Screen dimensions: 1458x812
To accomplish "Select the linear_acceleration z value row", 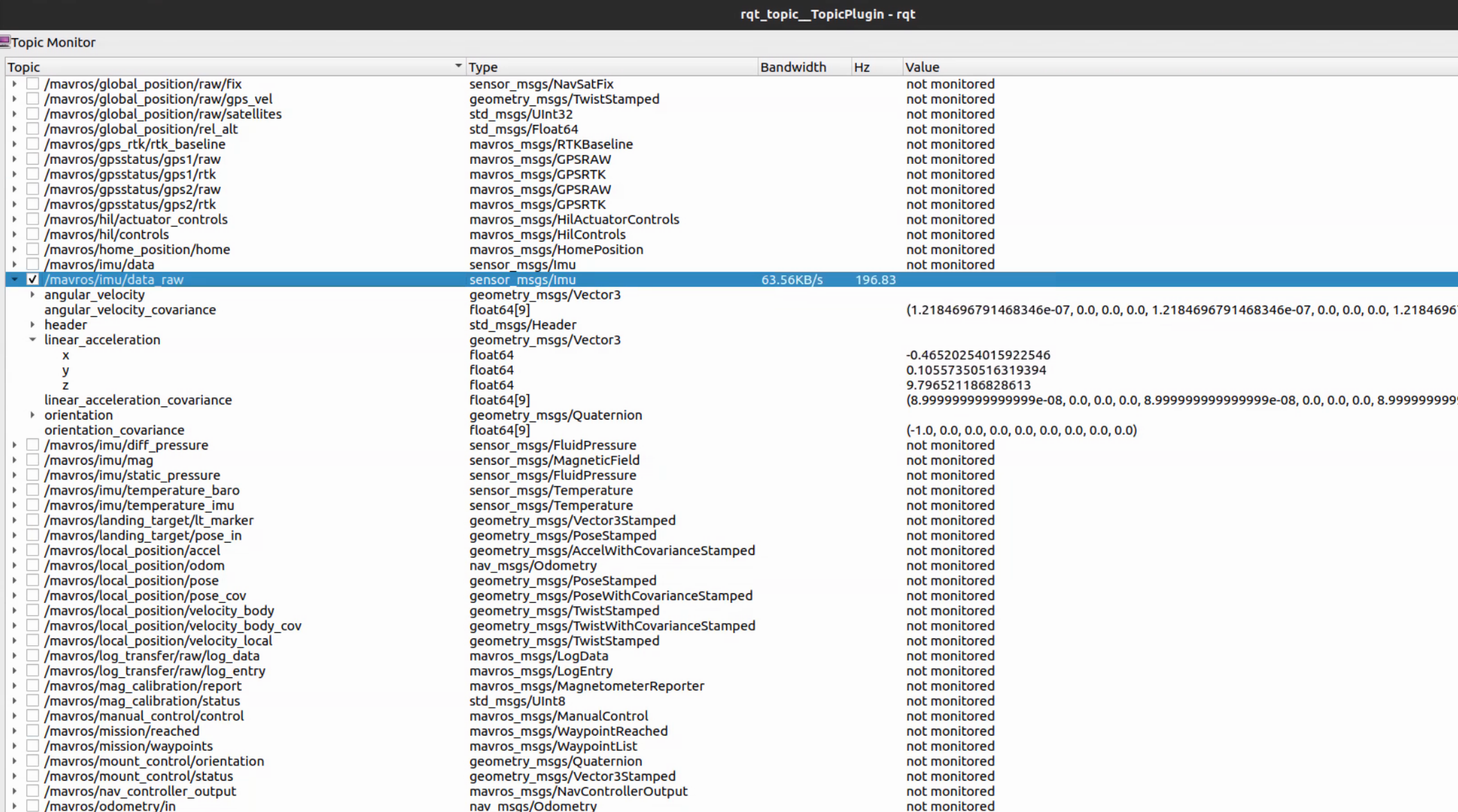I will (x=968, y=386).
